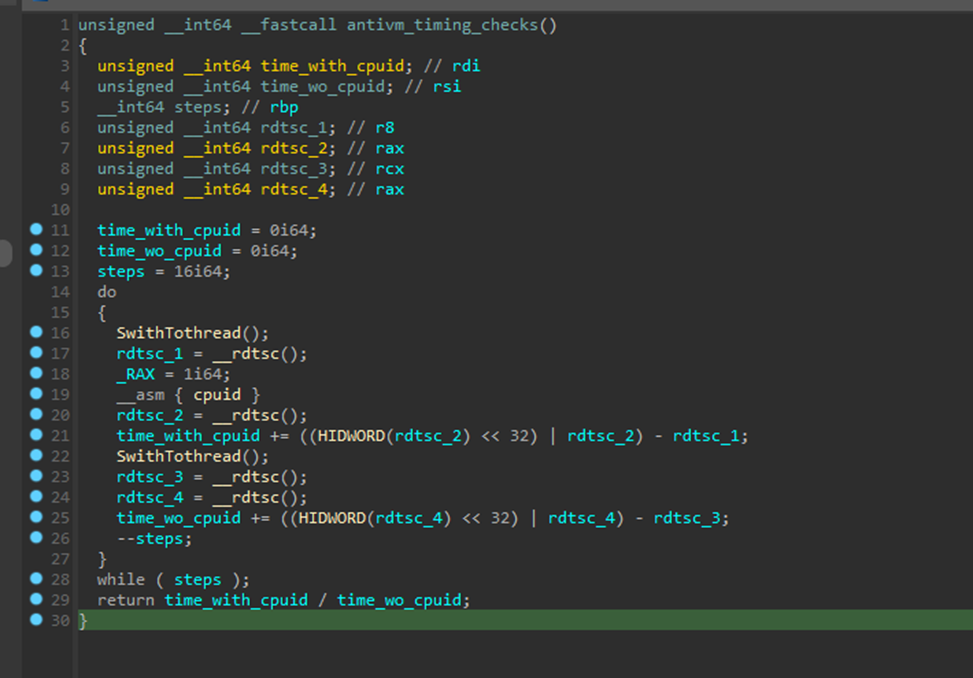Viewport: 973px width, 678px height.
Task: Click the steps variable in while condition
Action: 197,580
